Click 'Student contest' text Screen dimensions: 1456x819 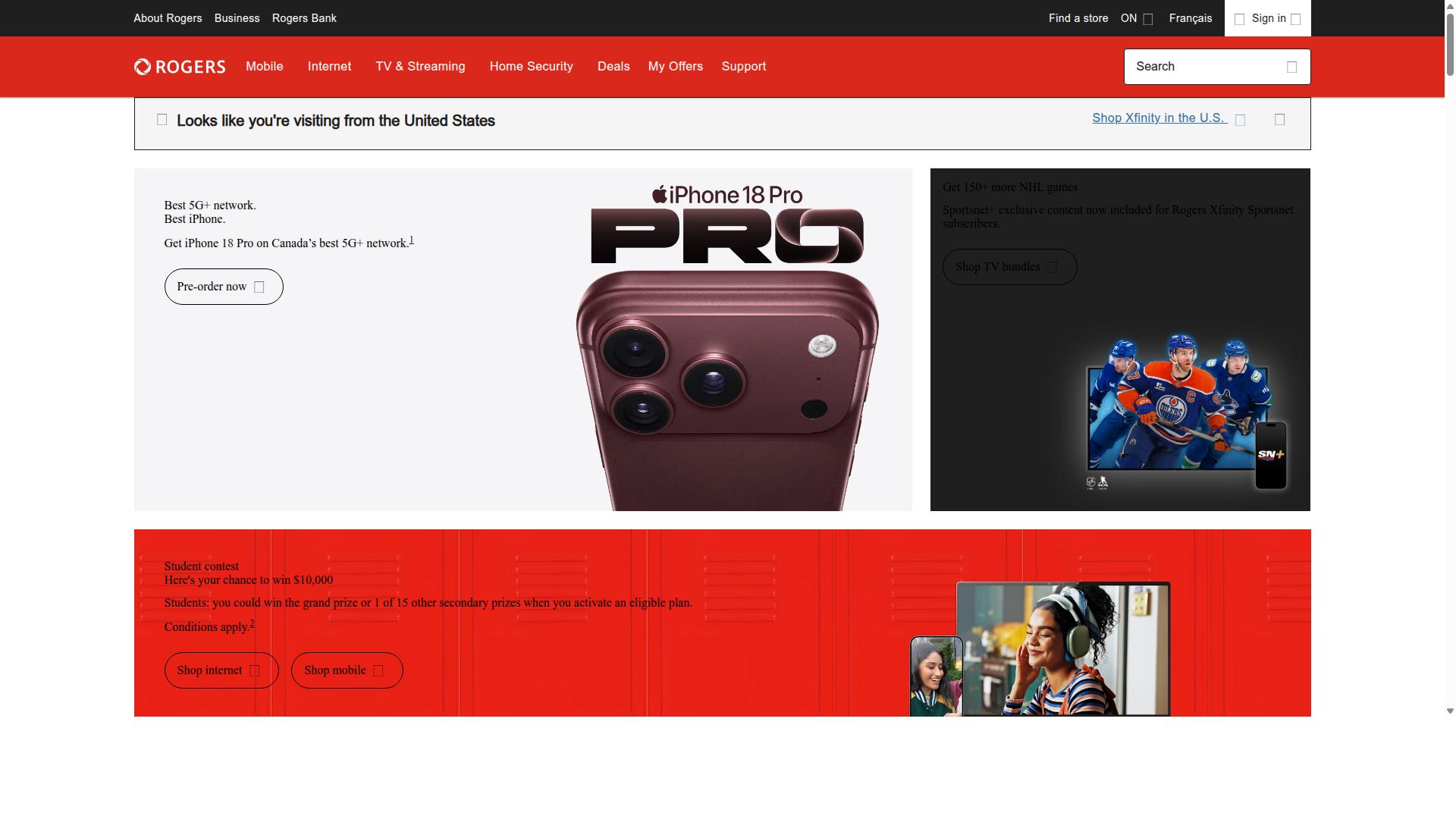pos(202,566)
